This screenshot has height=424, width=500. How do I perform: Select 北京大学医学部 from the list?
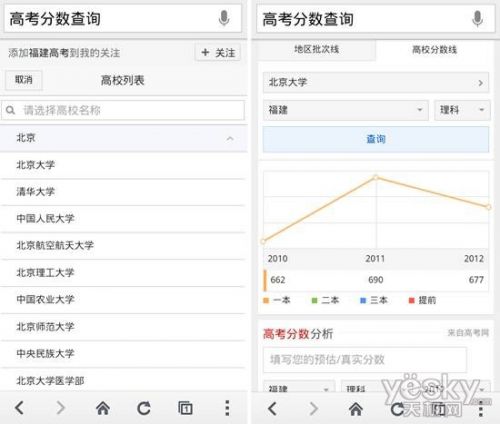[123, 380]
